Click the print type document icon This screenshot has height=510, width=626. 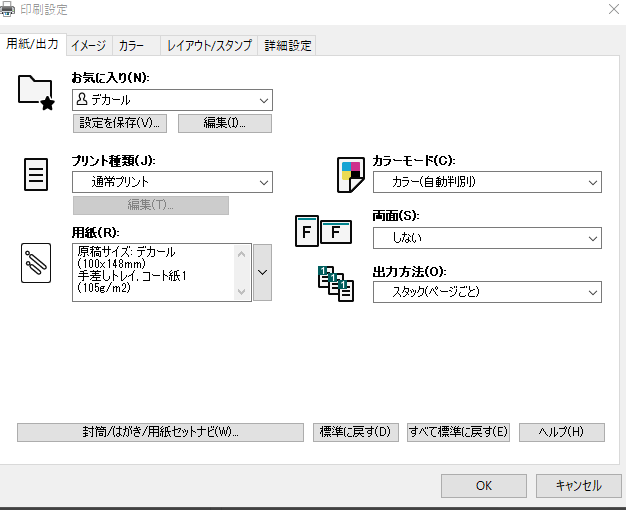point(36,175)
